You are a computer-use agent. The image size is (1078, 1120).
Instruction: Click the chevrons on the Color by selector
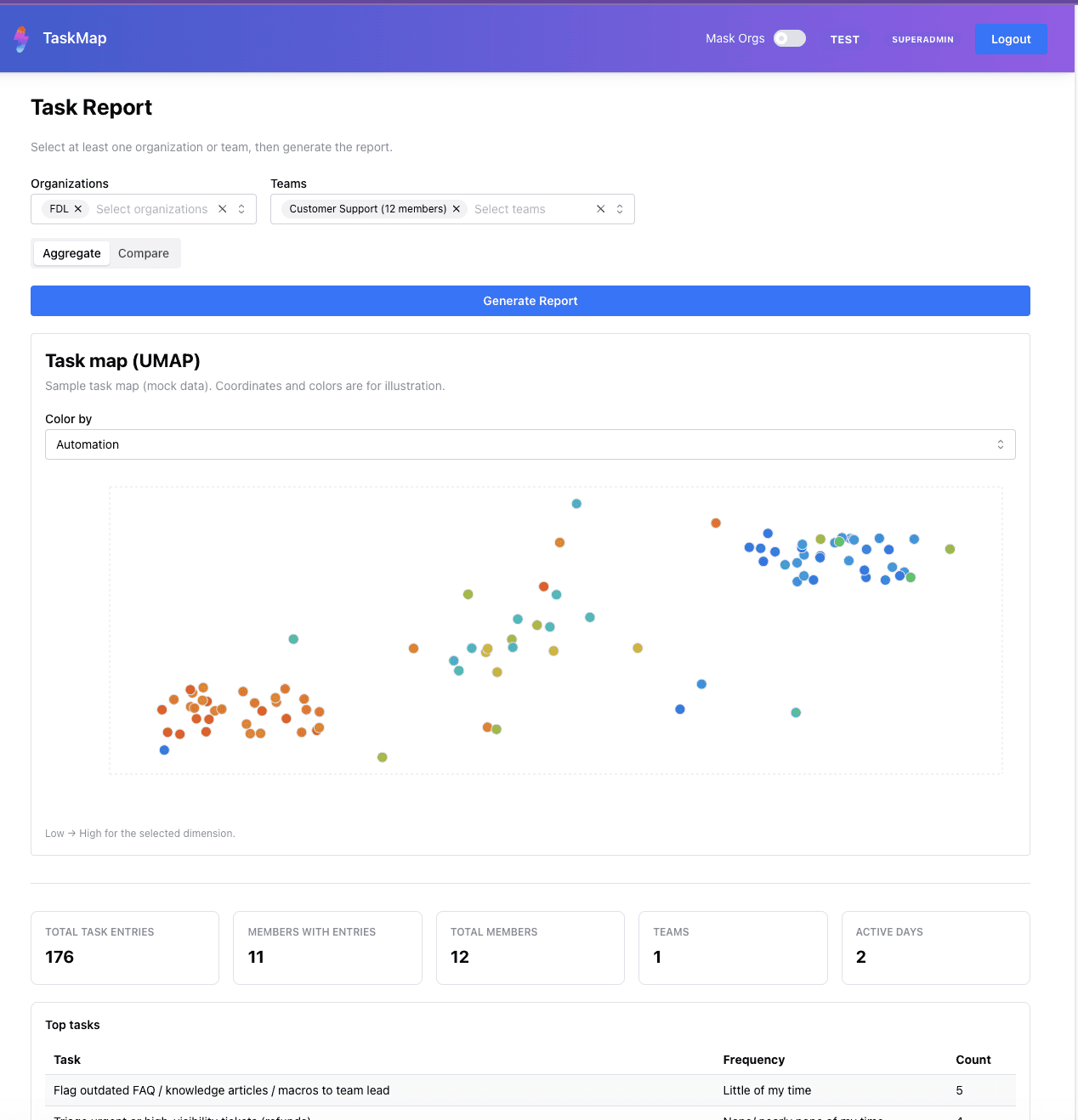pyautogui.click(x=1001, y=444)
